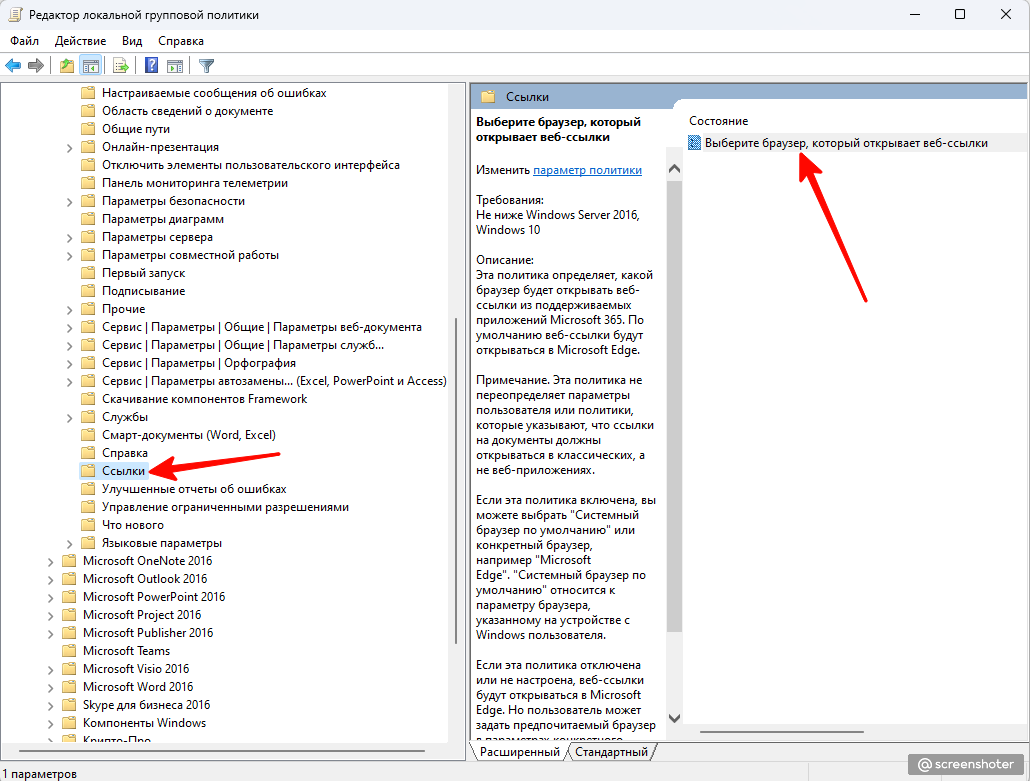Viewport: 1030px width, 781px height.
Task: Expand Сервис | Параметры | Орфография node
Action: pos(70,364)
